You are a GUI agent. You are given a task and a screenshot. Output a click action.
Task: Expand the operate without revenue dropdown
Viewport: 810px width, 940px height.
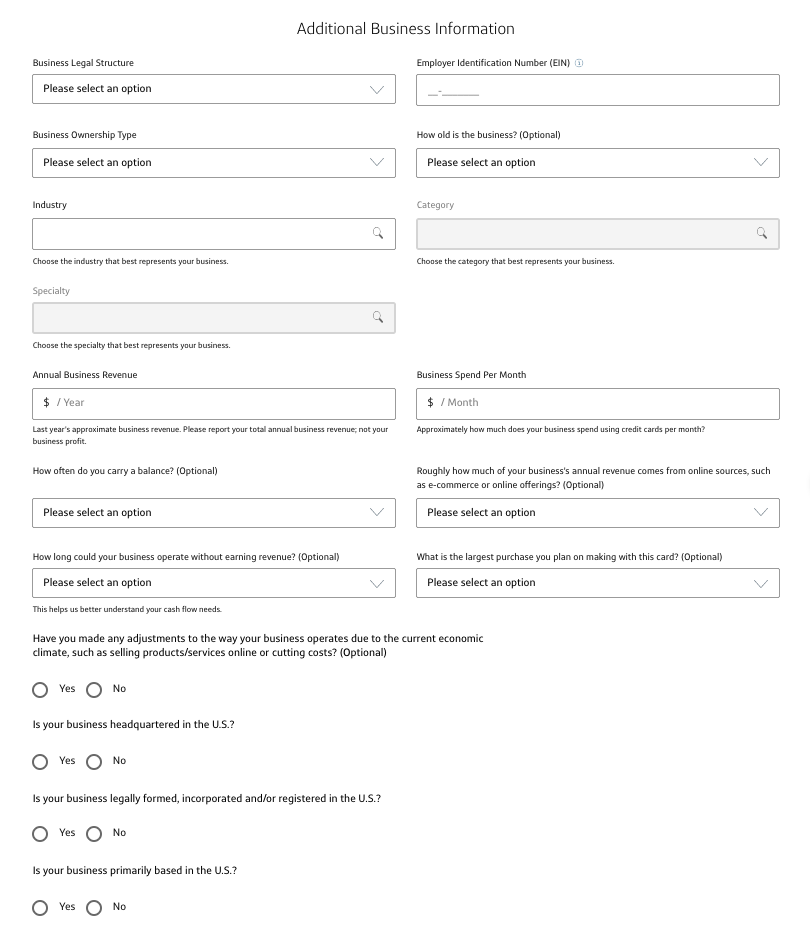point(213,583)
